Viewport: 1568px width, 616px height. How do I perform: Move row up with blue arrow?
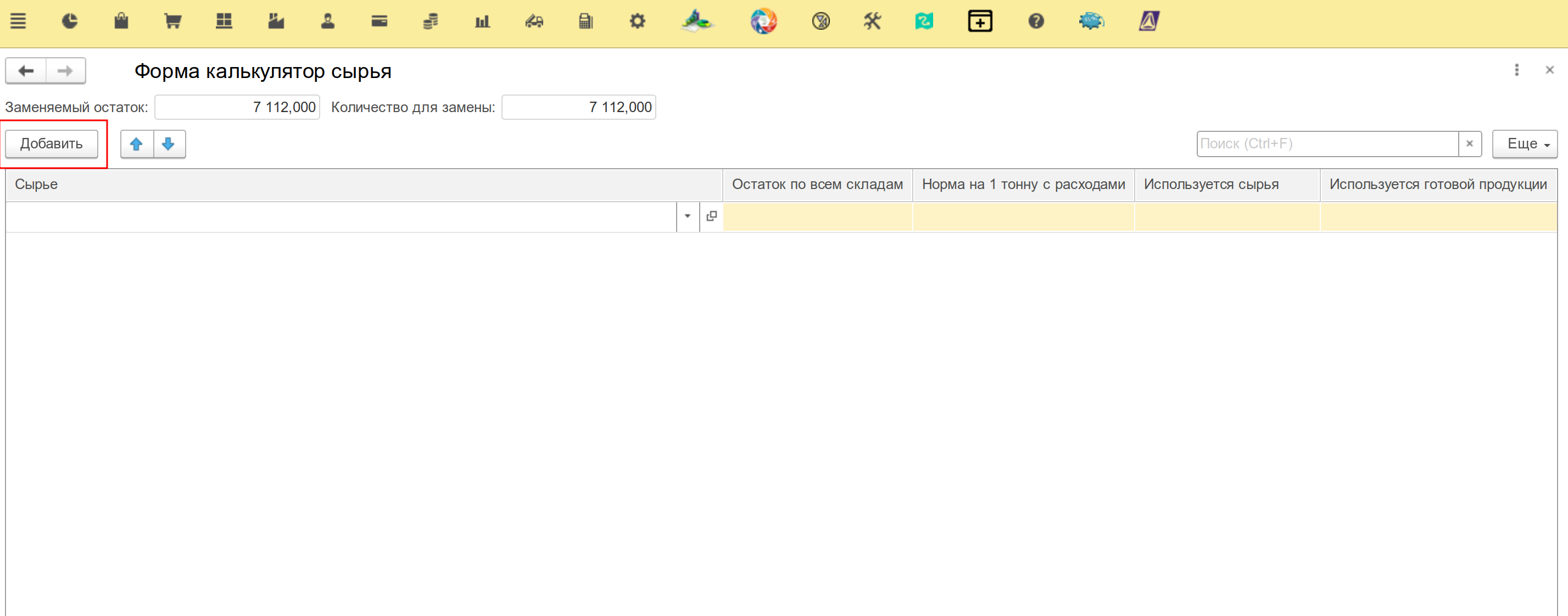136,145
